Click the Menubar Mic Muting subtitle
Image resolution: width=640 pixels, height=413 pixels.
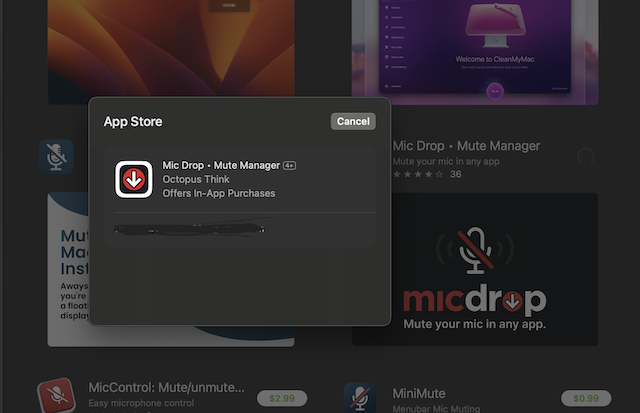pos(436,409)
